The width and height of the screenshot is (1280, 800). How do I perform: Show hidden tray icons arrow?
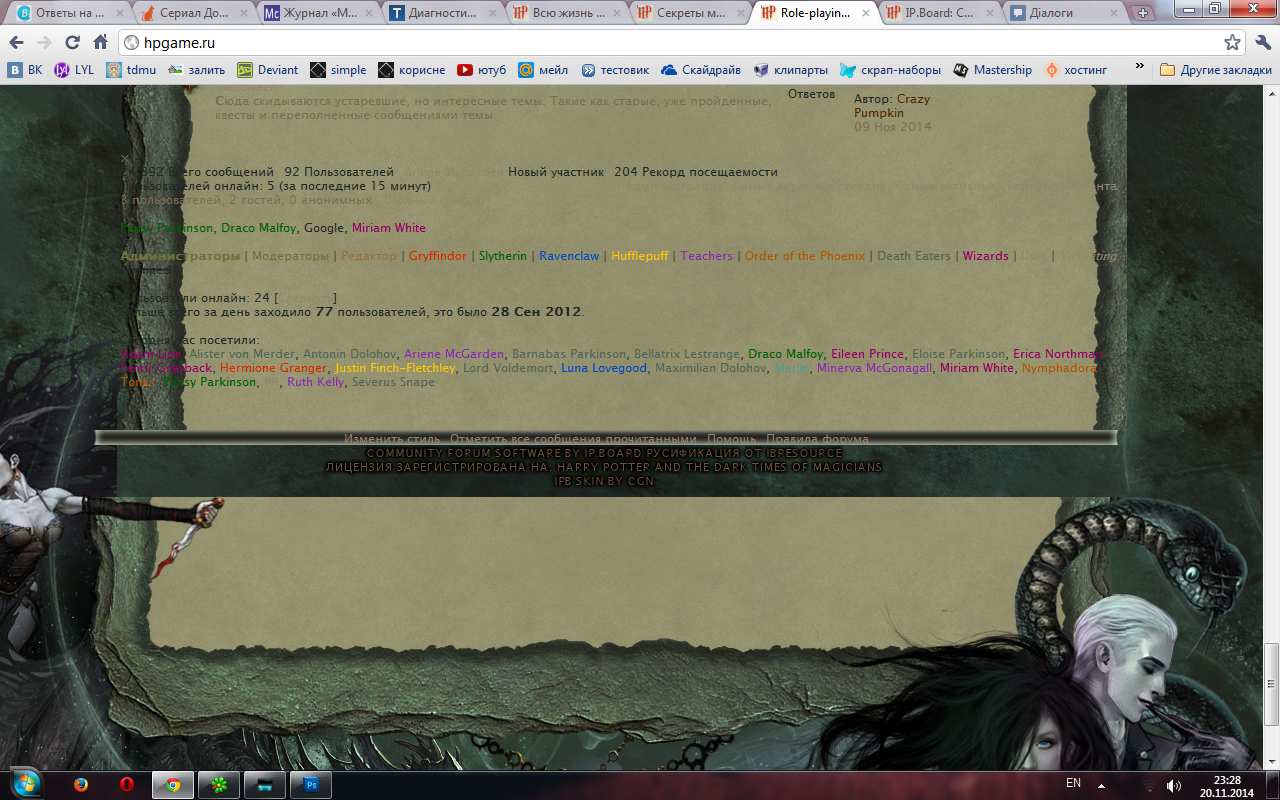click(1101, 785)
